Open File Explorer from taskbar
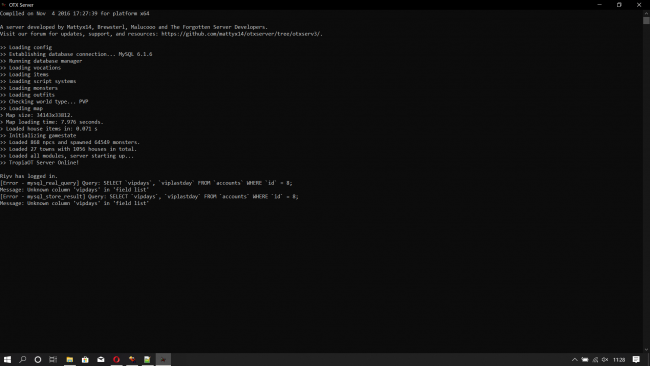This screenshot has width=650, height=366. [70, 359]
